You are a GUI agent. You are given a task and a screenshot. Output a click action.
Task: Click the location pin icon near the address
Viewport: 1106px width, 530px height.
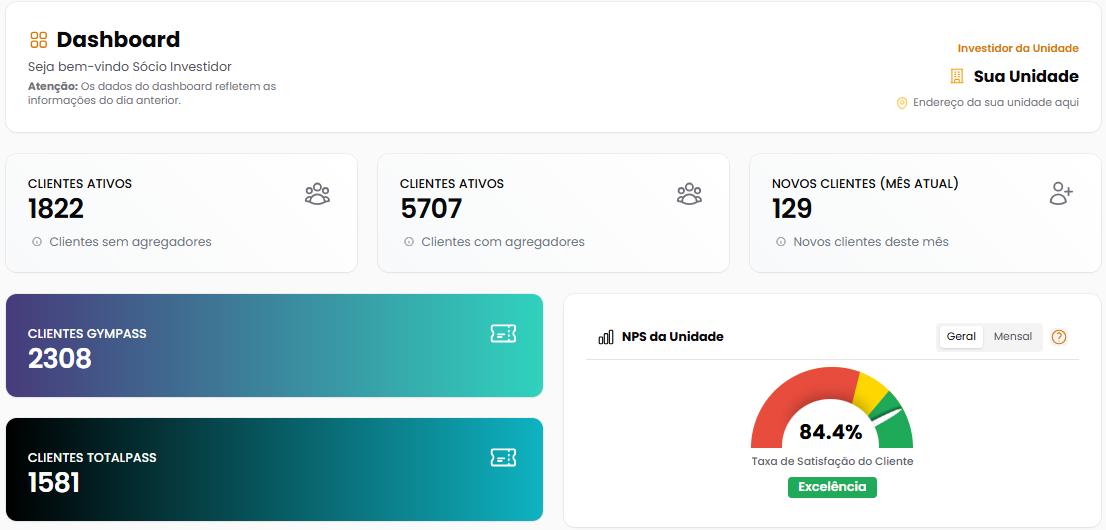coord(901,103)
